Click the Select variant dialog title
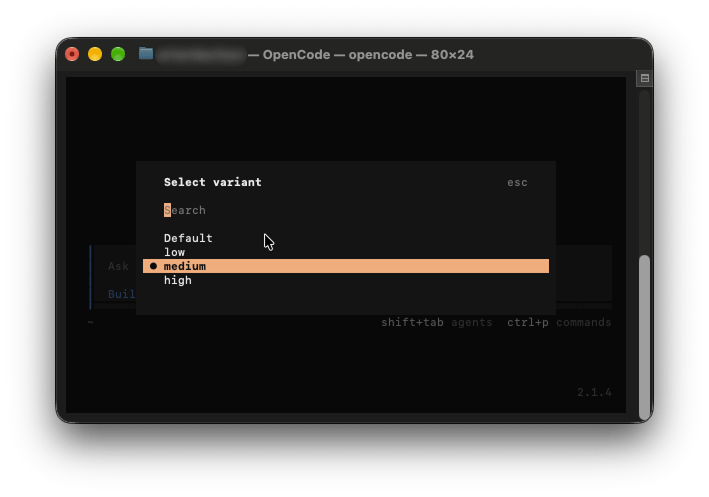This screenshot has height=497, width=709. click(213, 182)
